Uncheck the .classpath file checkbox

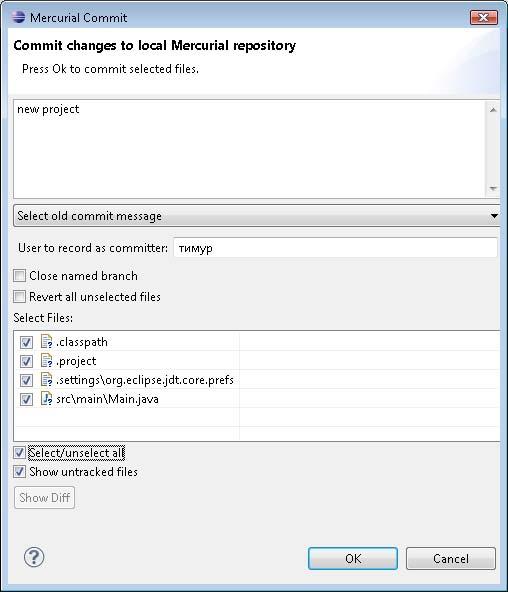coord(26,342)
